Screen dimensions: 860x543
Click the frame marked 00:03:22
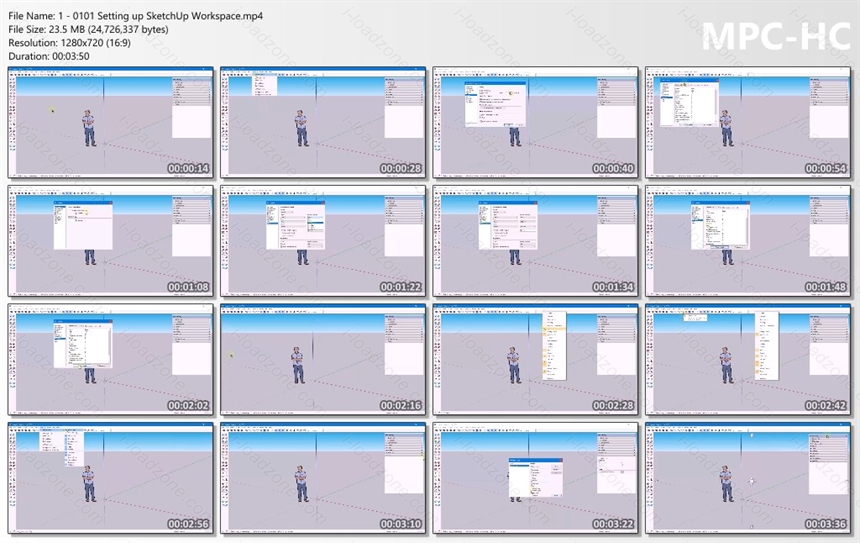pyautogui.click(x=536, y=478)
